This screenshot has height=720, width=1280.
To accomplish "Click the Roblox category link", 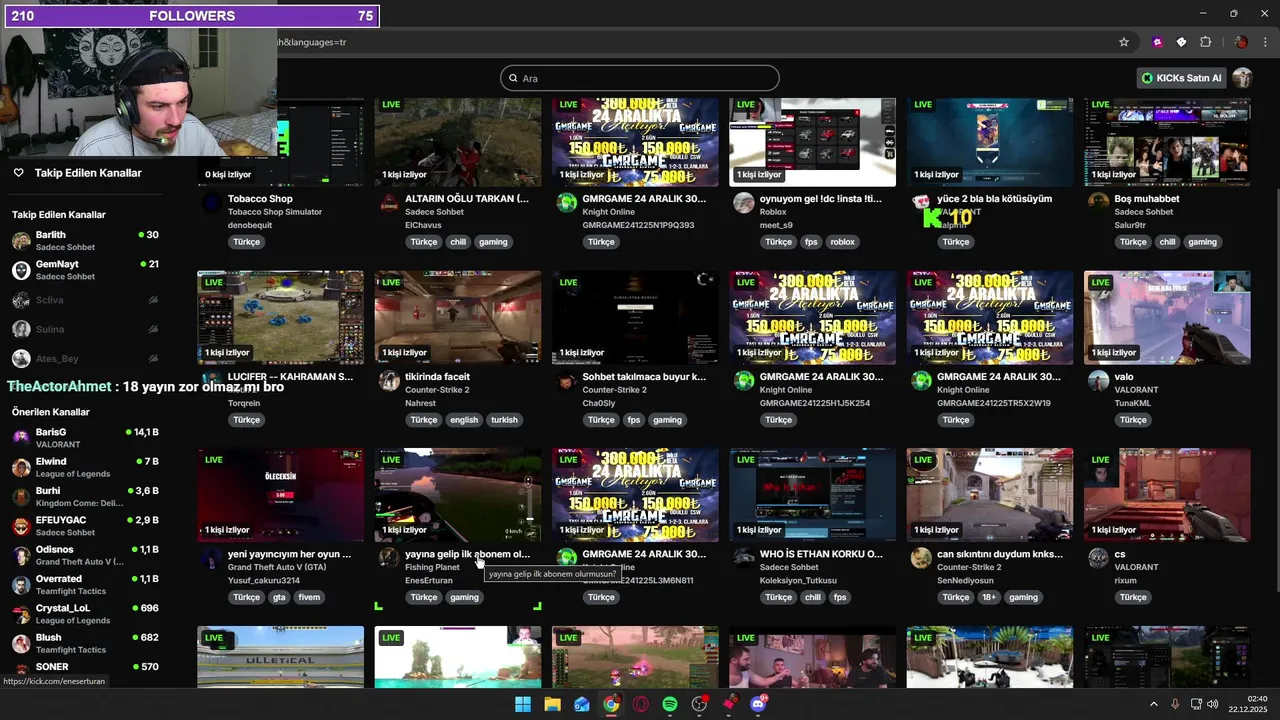I will (773, 212).
